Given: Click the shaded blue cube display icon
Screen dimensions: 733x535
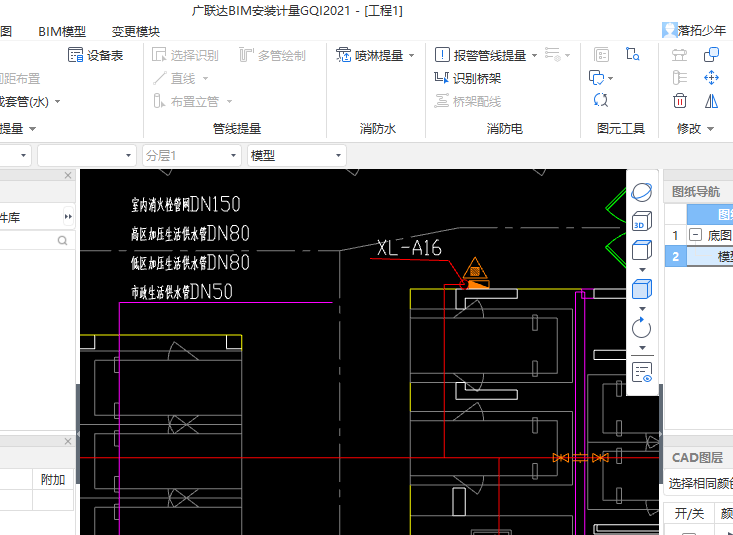Looking at the screenshot, I should tap(641, 289).
